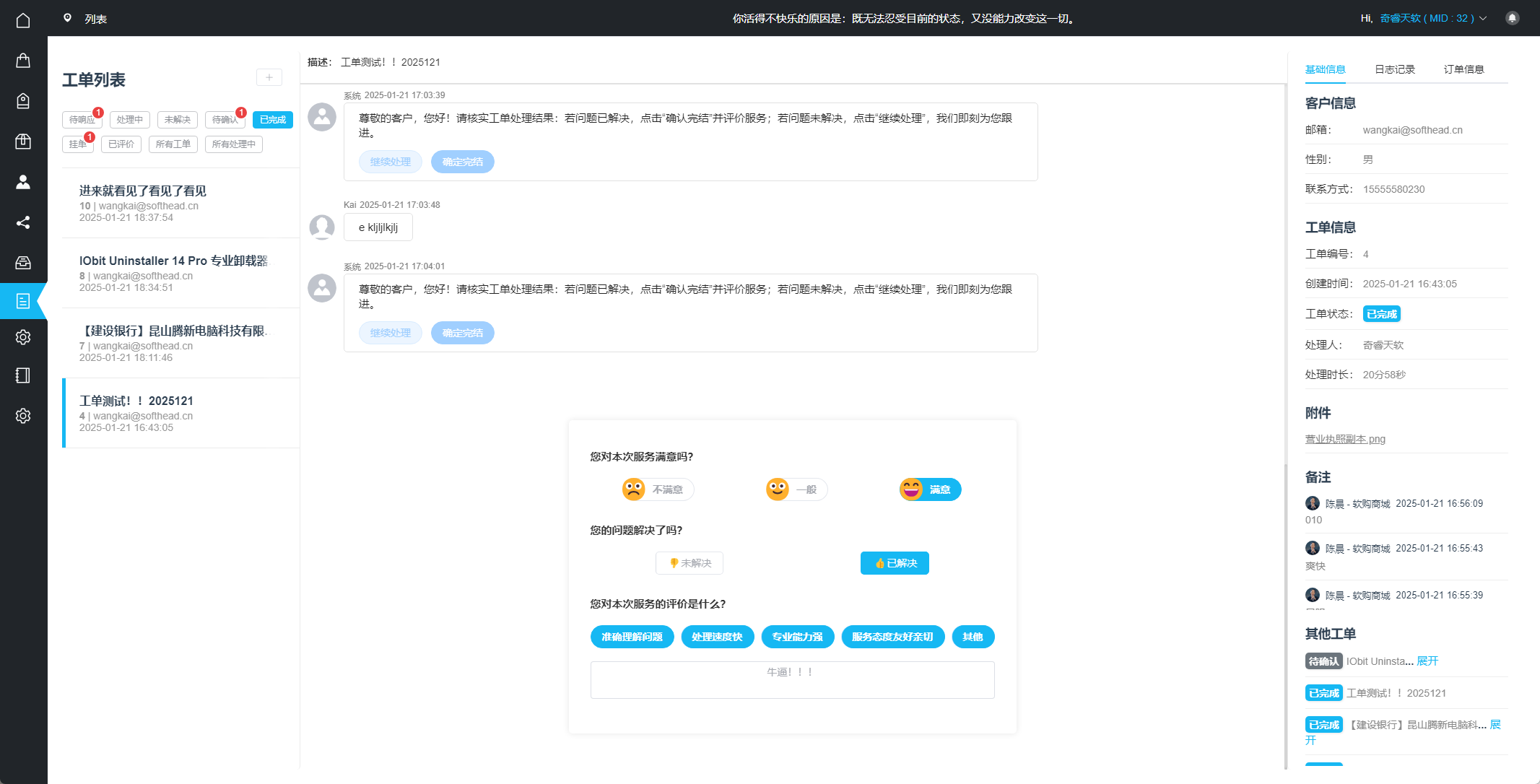Select the shopping bag icon in sidebar

[x=23, y=61]
